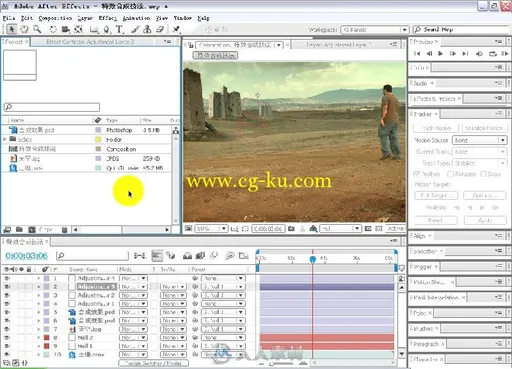
Task: Select the Unified Camera tool
Action: point(66,29)
